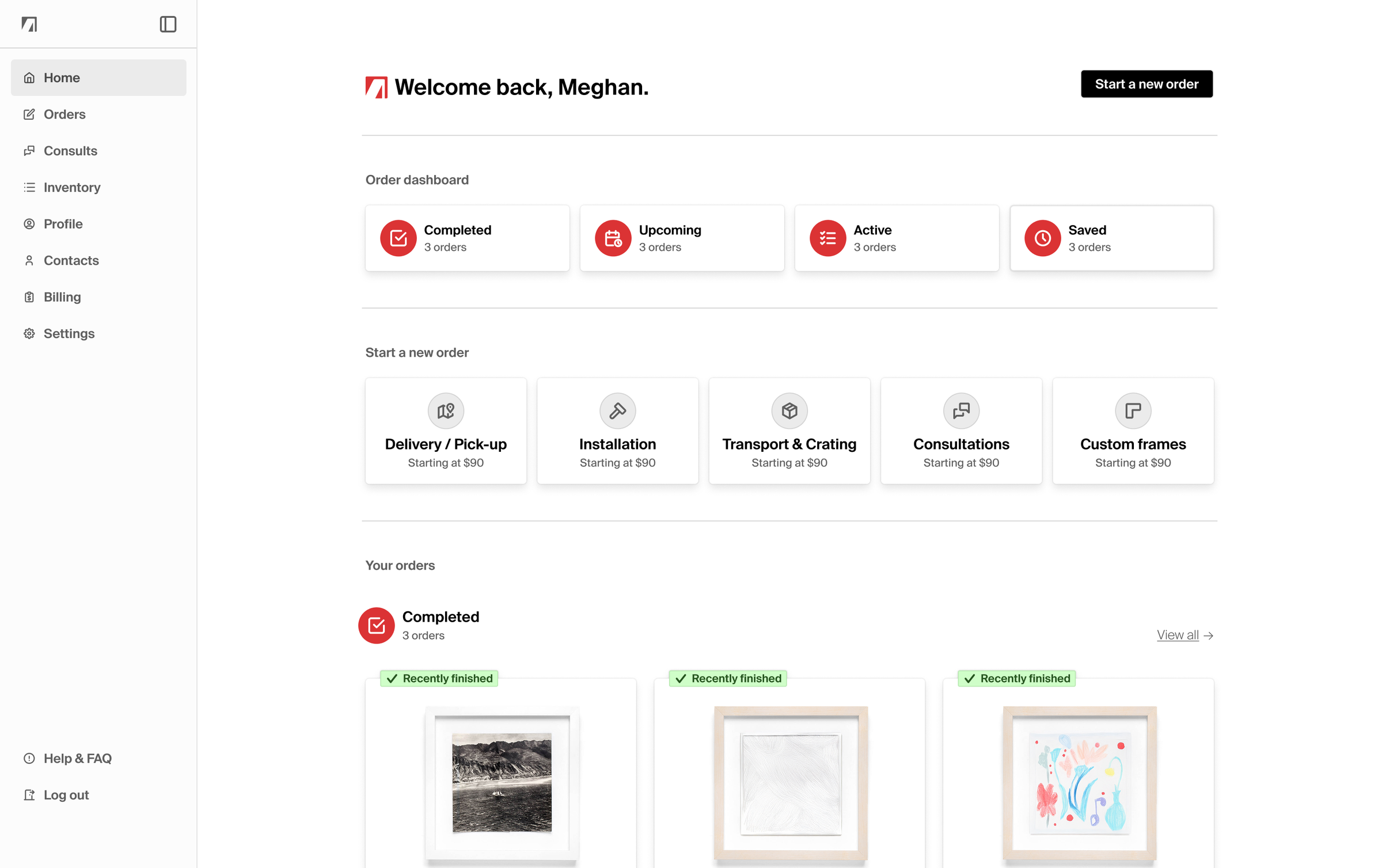Open the black-and-white landscape framed order

[501, 783]
